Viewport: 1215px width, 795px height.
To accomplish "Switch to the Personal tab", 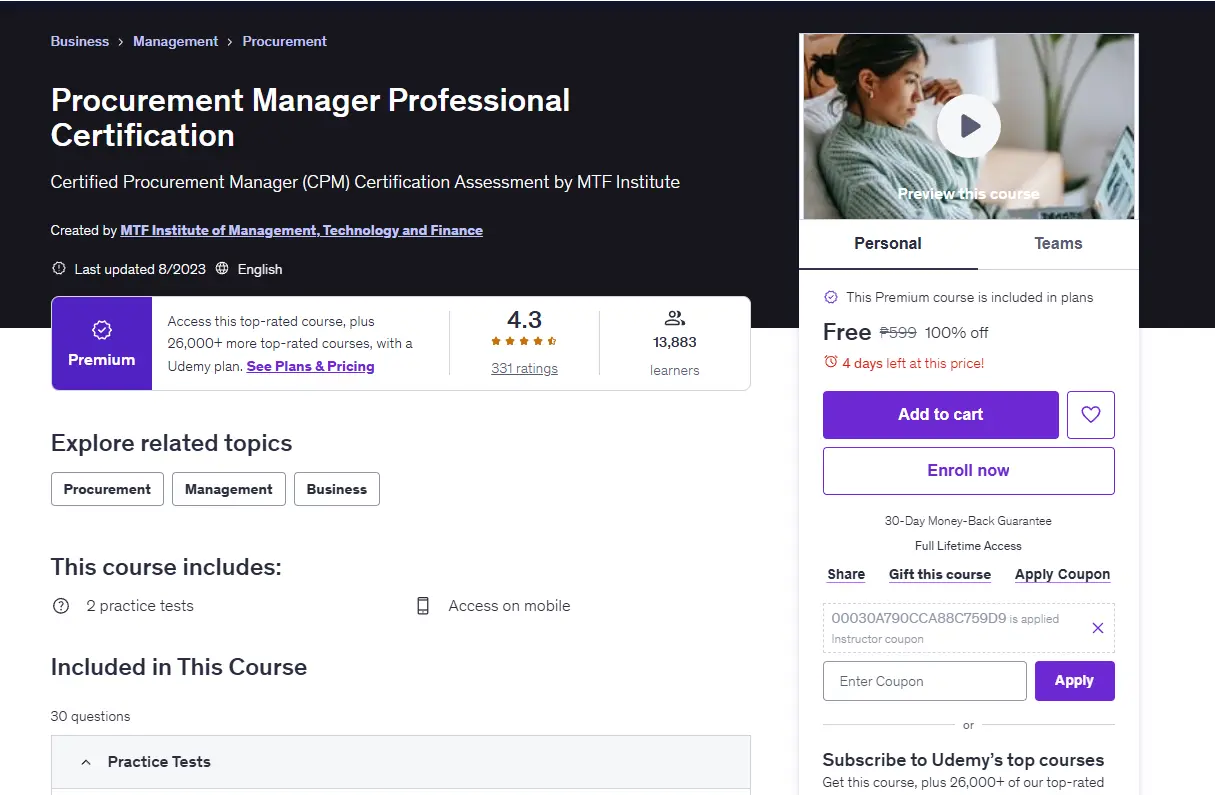I will [x=888, y=244].
